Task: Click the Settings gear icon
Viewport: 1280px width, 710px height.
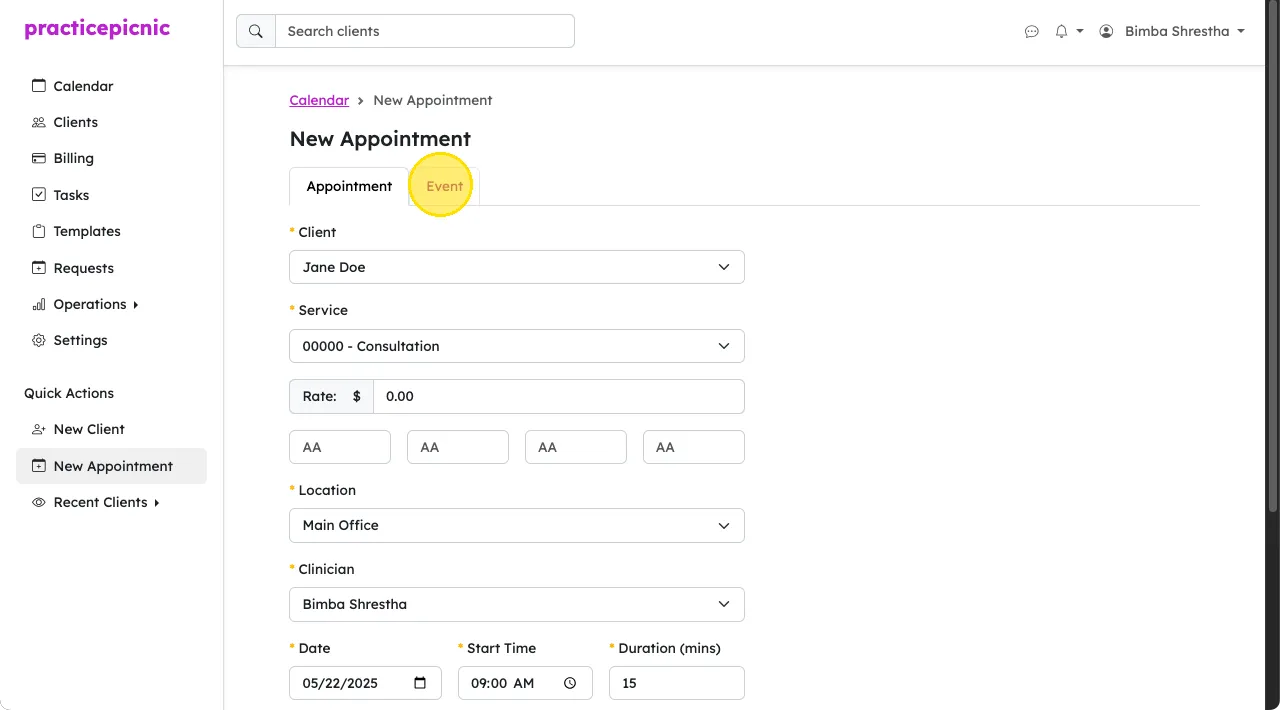Action: pyautogui.click(x=39, y=340)
